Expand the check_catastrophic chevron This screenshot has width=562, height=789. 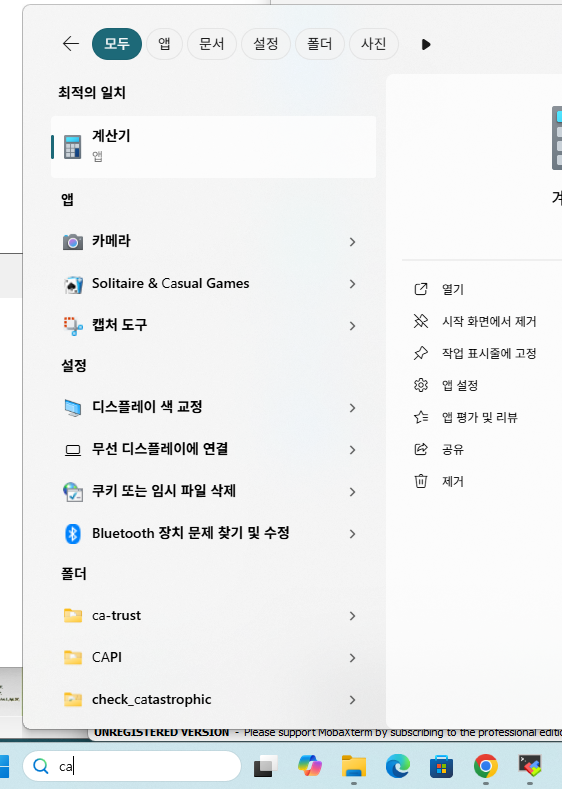pos(352,700)
